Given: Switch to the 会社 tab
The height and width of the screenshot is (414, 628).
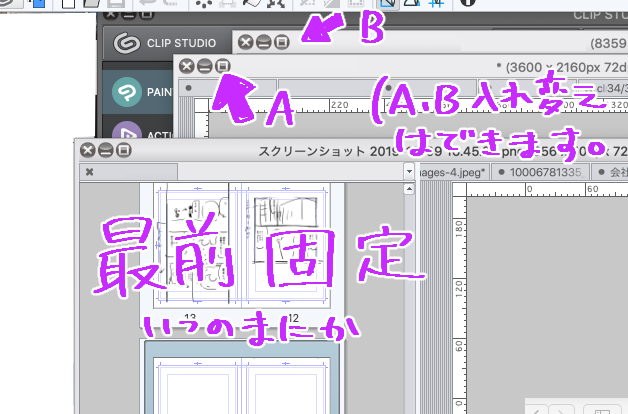Looking at the screenshot, I should point(610,172).
